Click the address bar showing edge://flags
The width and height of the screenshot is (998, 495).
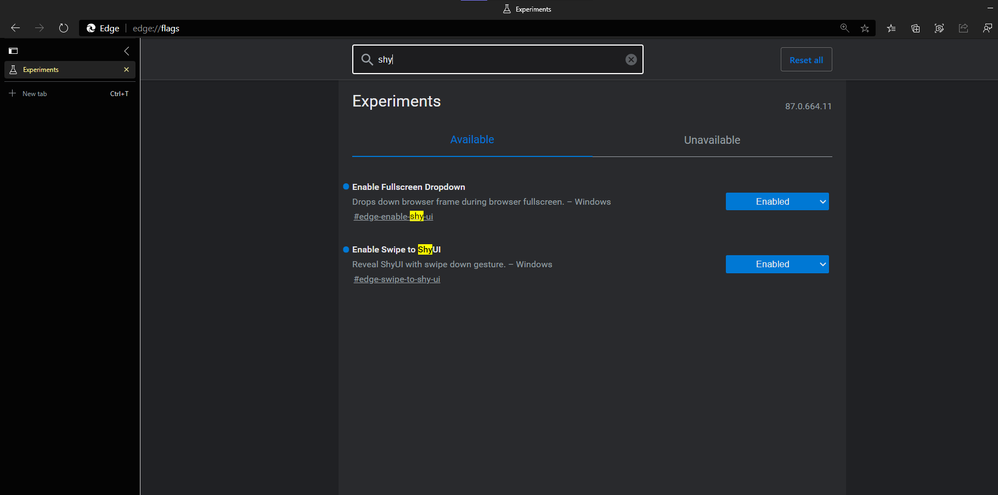pyautogui.click(x=476, y=28)
